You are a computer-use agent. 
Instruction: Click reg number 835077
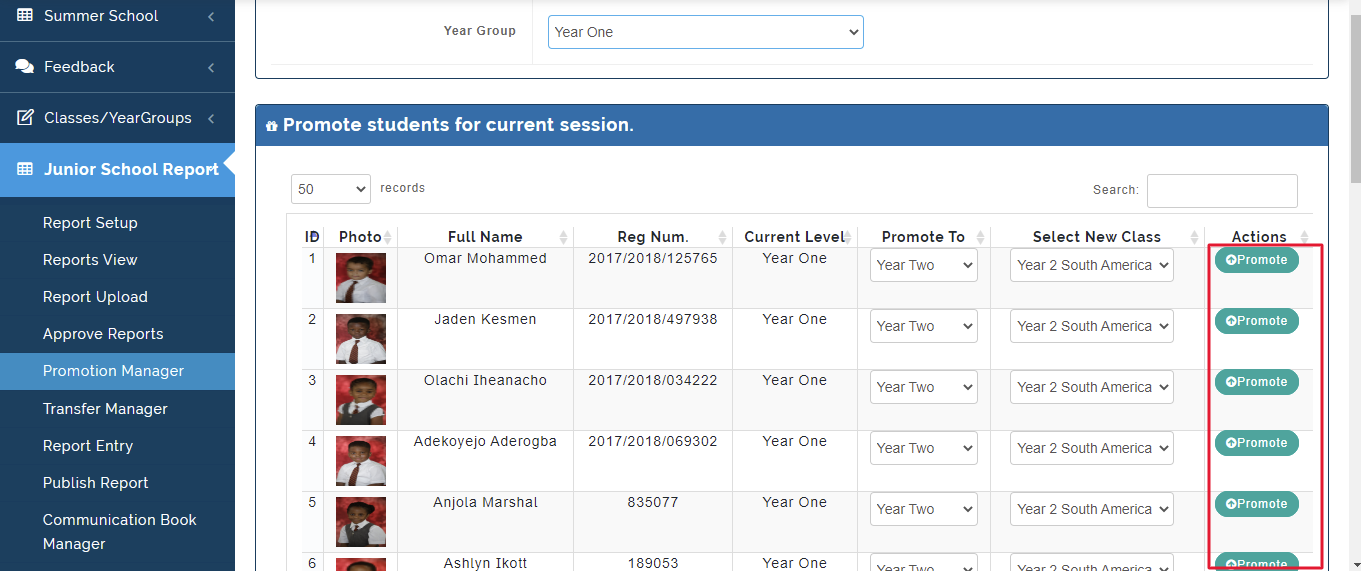pyautogui.click(x=653, y=502)
